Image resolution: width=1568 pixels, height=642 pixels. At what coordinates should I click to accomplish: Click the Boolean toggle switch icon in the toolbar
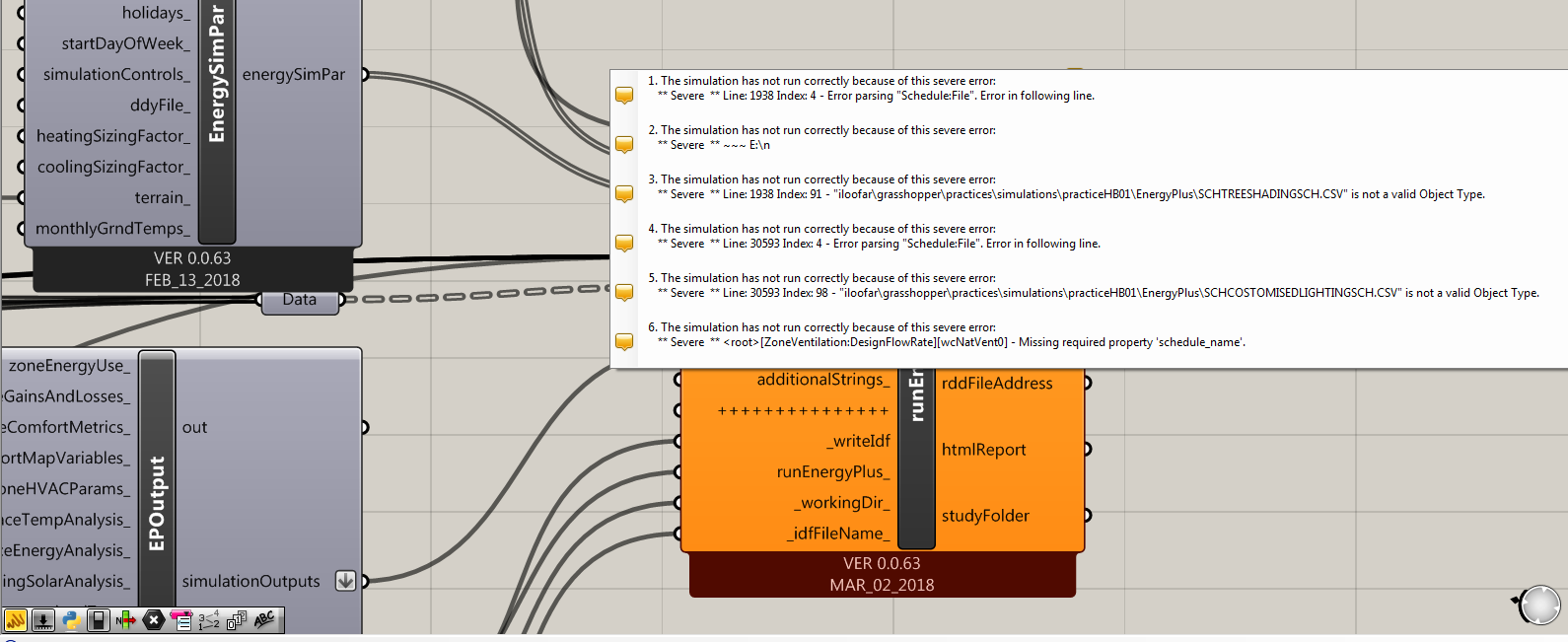click(x=99, y=620)
